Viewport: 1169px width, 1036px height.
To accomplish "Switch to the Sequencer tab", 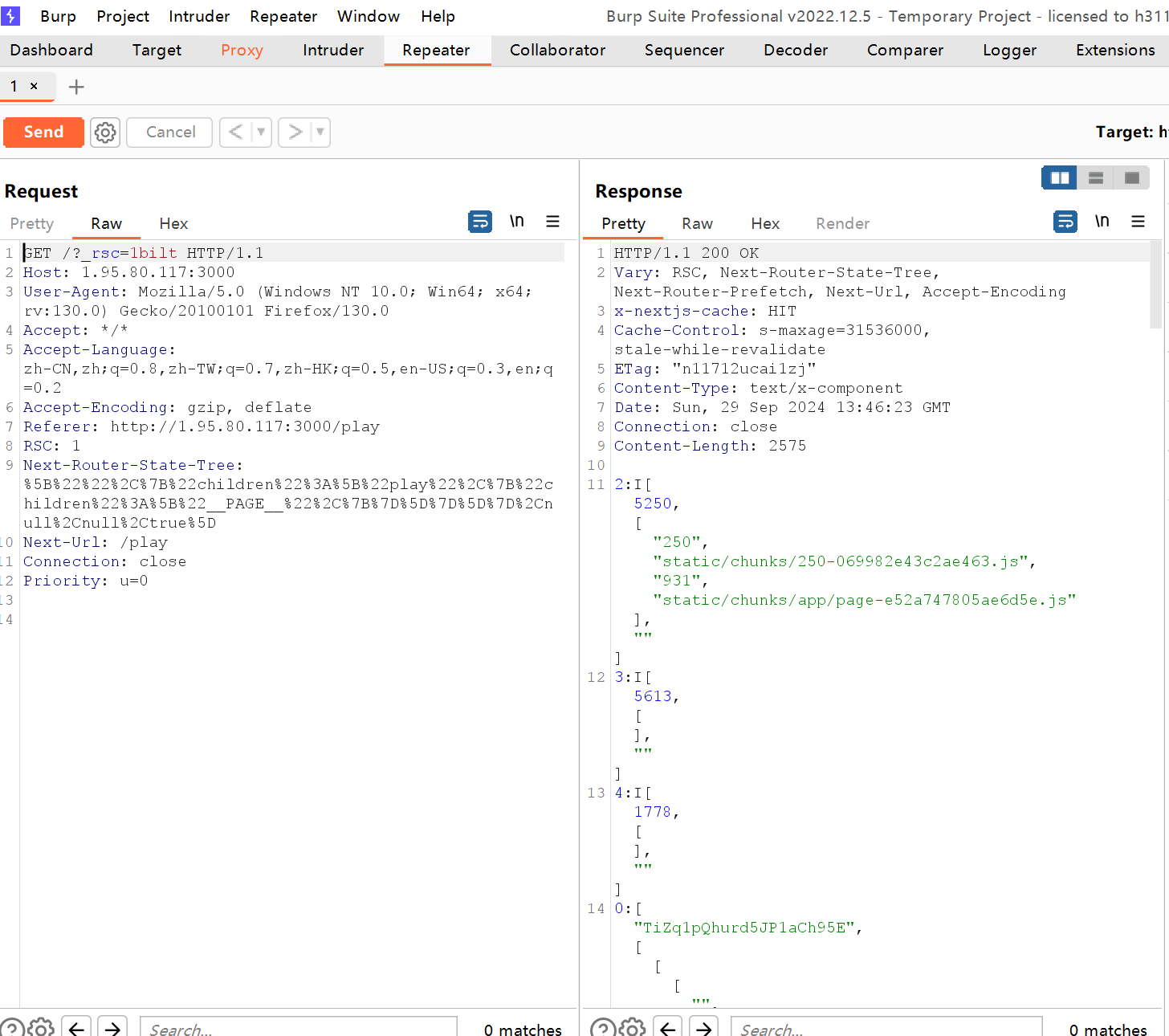I will click(684, 50).
